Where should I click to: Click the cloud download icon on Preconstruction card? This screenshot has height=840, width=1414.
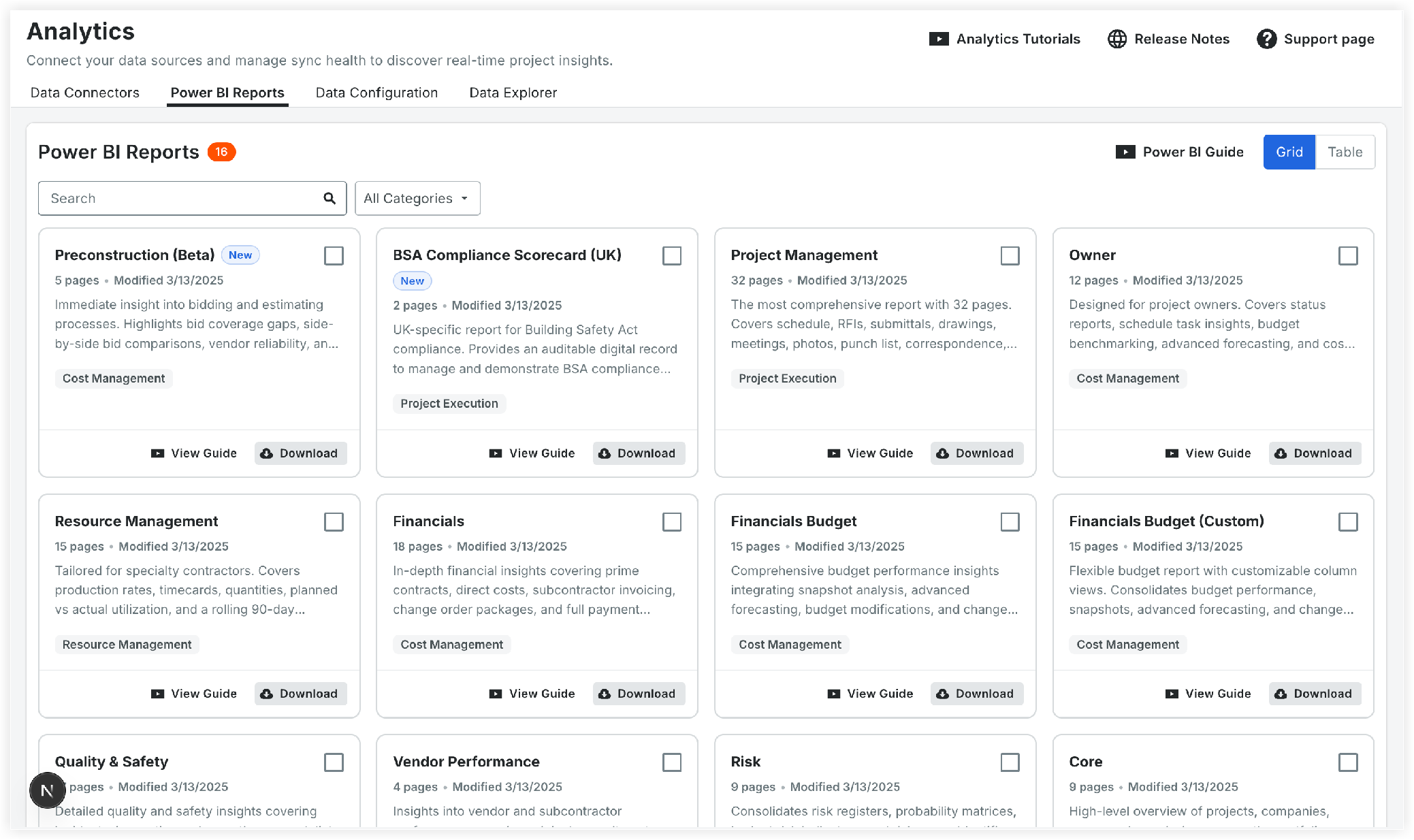coord(267,453)
